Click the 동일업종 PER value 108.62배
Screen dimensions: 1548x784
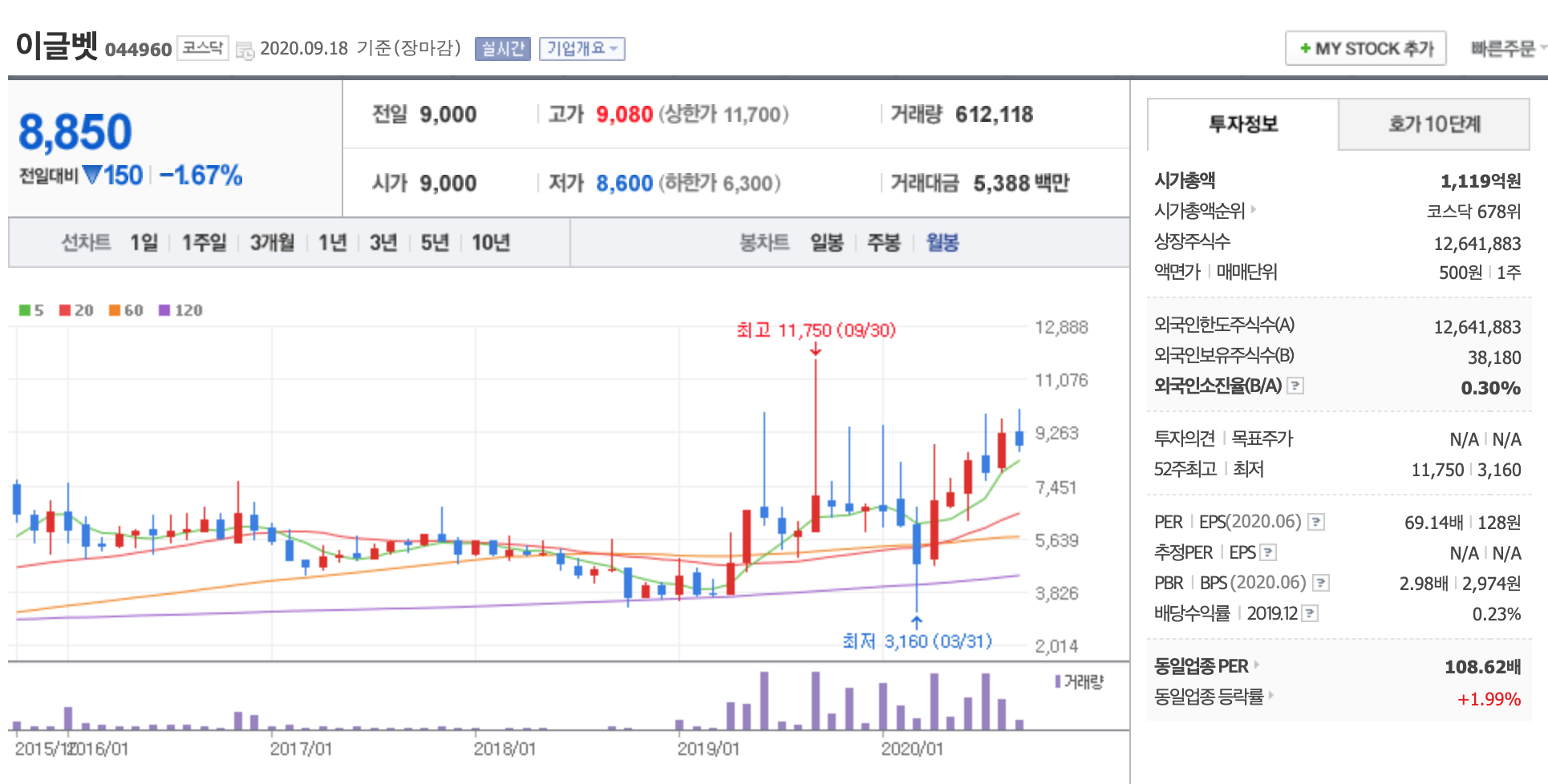(x=1482, y=666)
